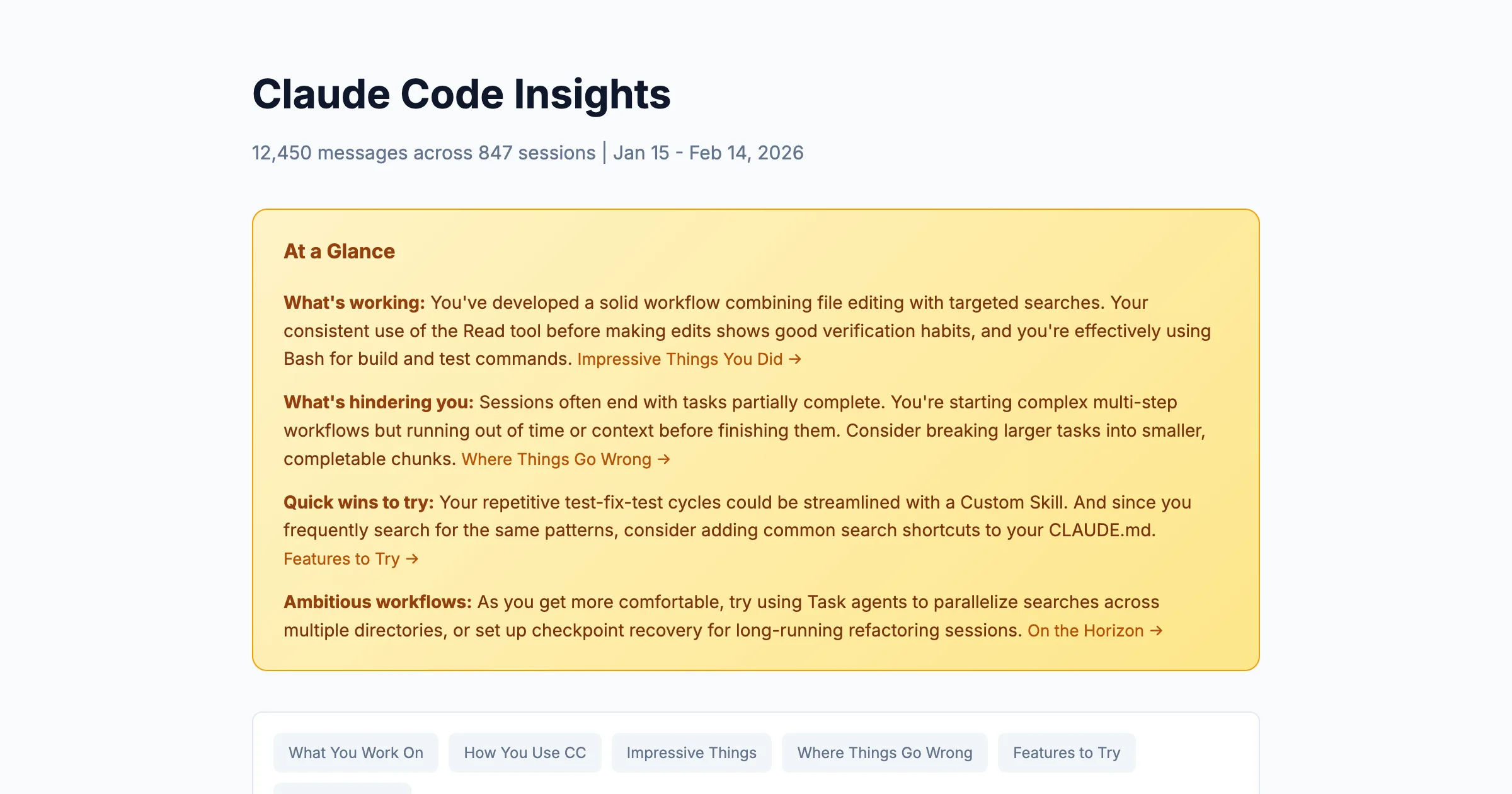
Task: Click the arrow icon following On the Horizon
Action: click(1157, 630)
